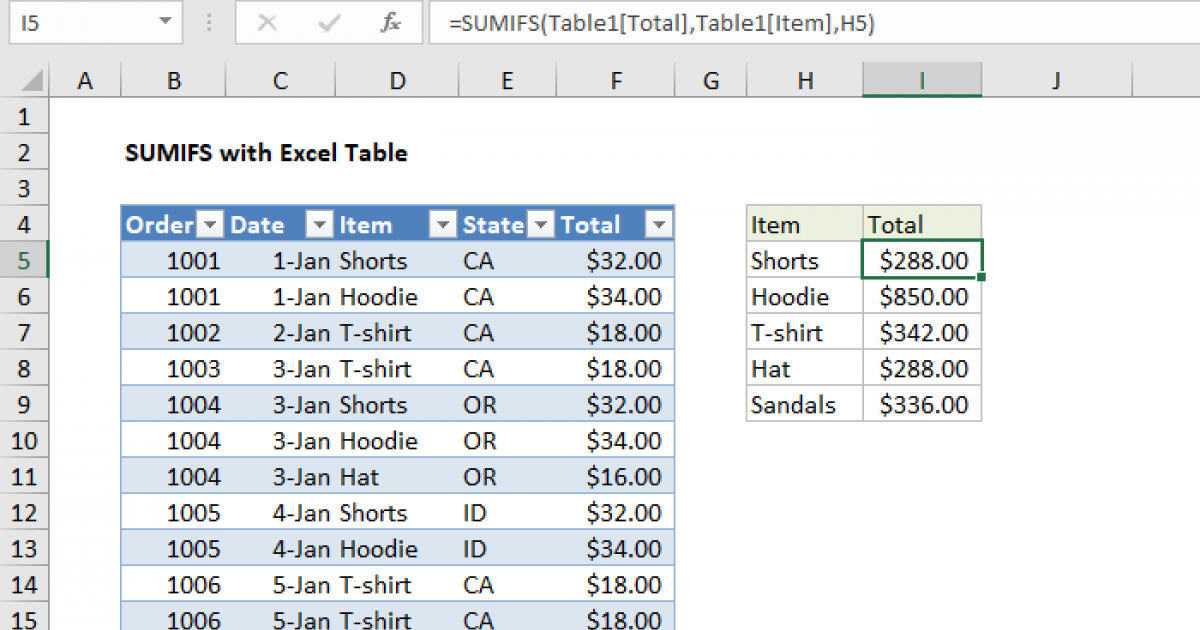Select the Sandals total cell $336.00
This screenshot has height=630, width=1200.
click(x=921, y=404)
